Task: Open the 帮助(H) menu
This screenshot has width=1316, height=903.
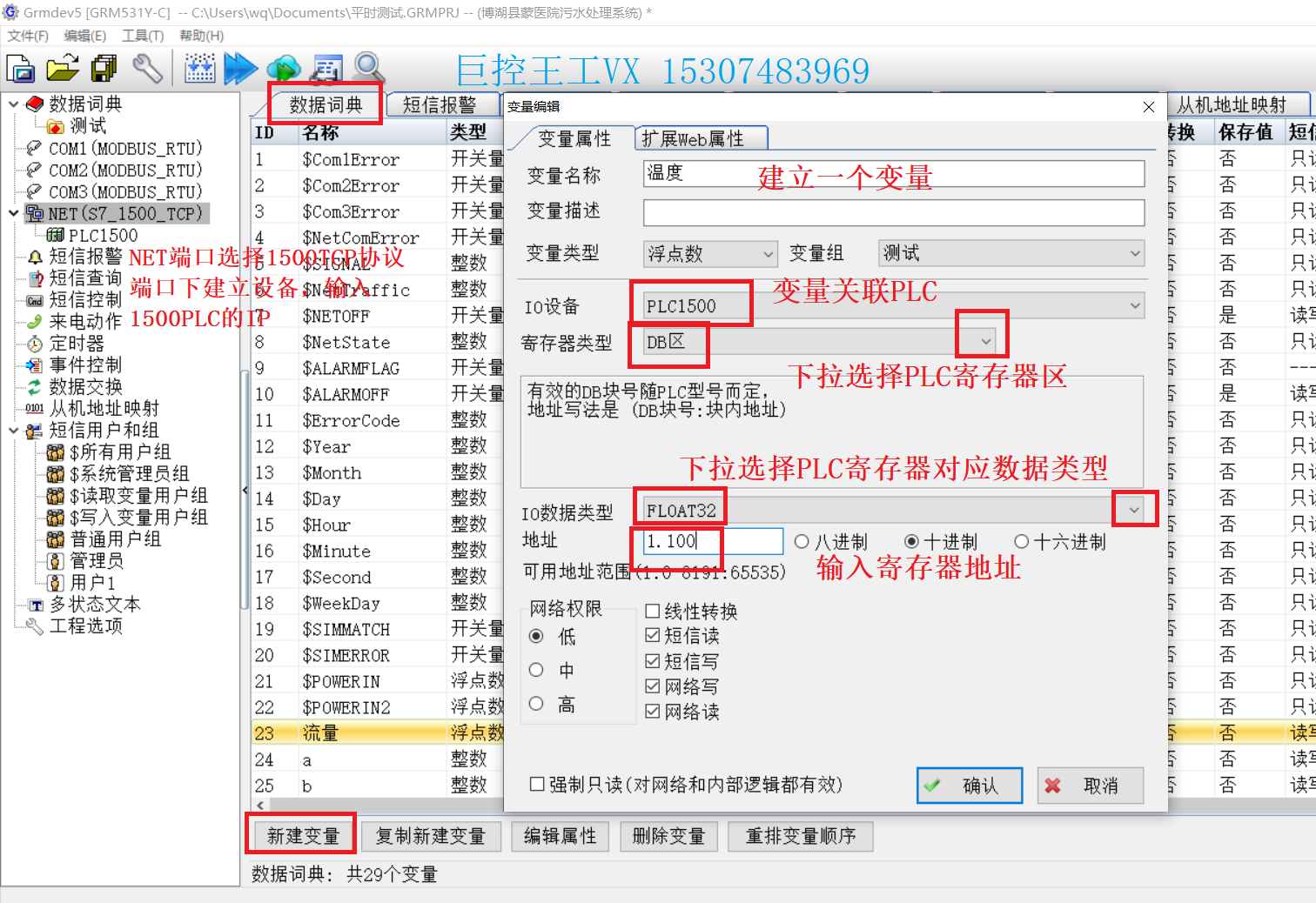Action: point(201,36)
